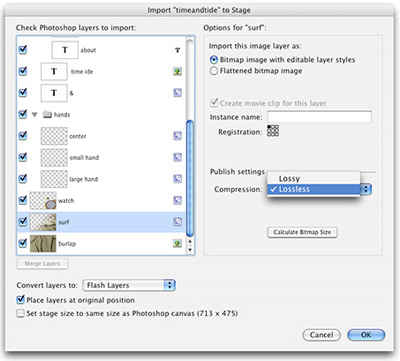400x361 pixels.
Task: Click the Merge Layers button
Action: tap(42, 264)
